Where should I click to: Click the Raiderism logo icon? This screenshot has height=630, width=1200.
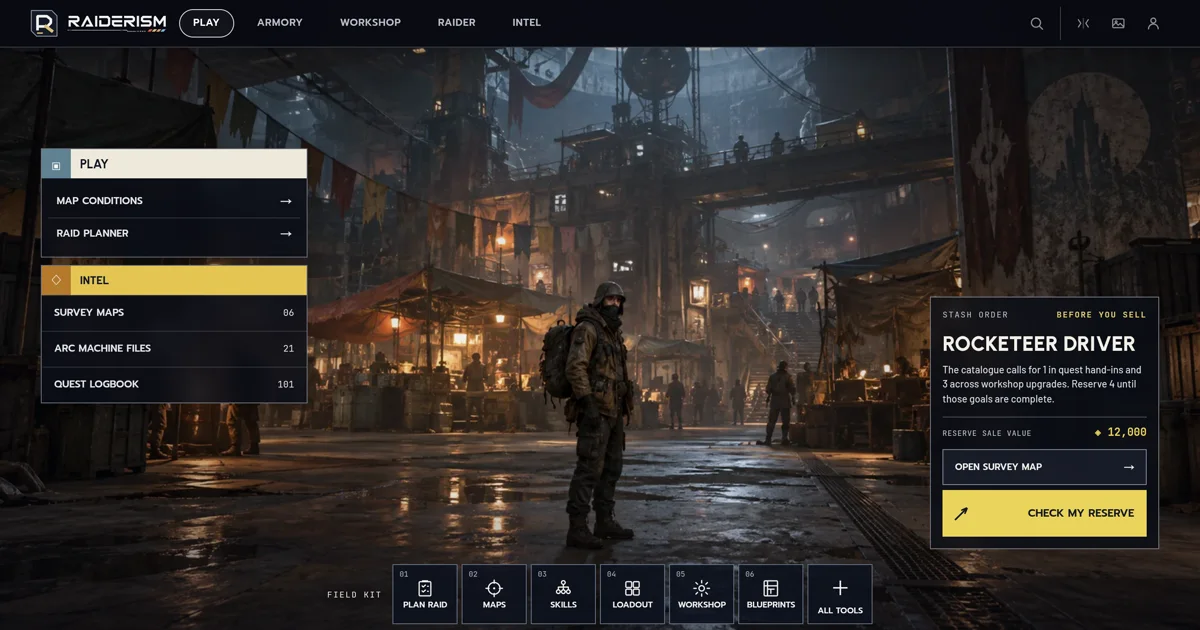[x=44, y=23]
